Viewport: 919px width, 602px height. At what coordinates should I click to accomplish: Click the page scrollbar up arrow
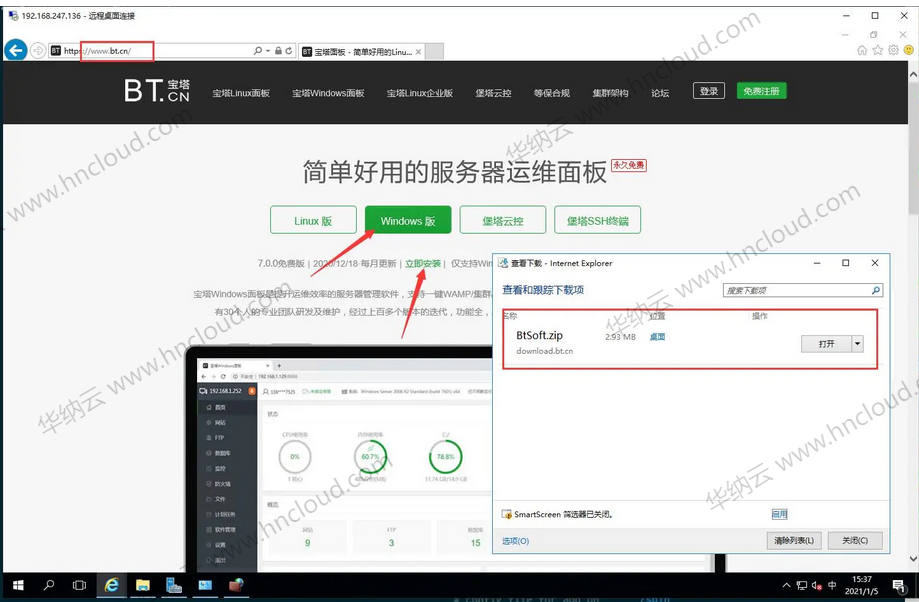(x=913, y=75)
